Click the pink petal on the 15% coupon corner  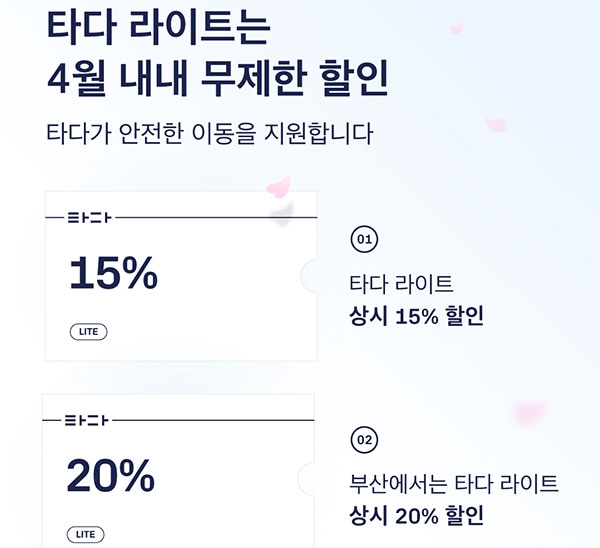278,187
